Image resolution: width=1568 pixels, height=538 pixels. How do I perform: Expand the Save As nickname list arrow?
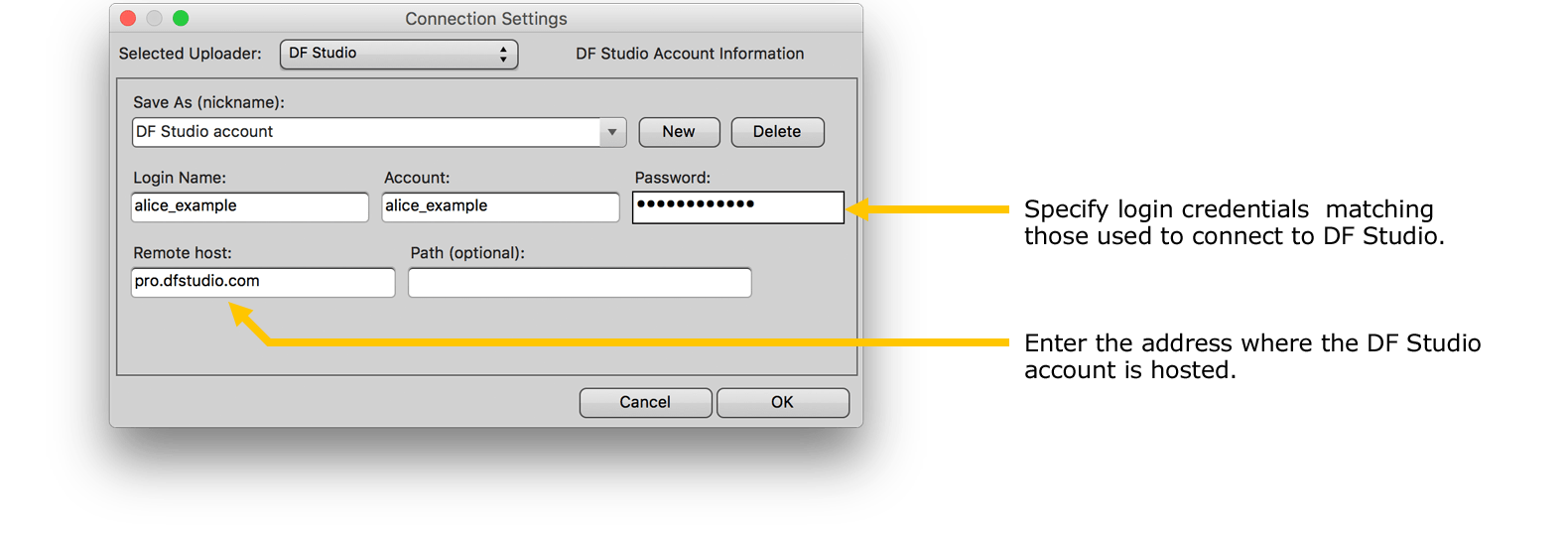612,132
